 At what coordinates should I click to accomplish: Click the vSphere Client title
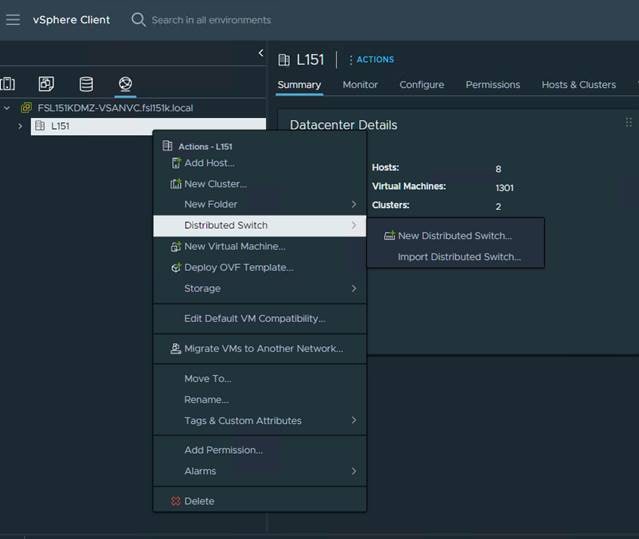[x=71, y=20]
